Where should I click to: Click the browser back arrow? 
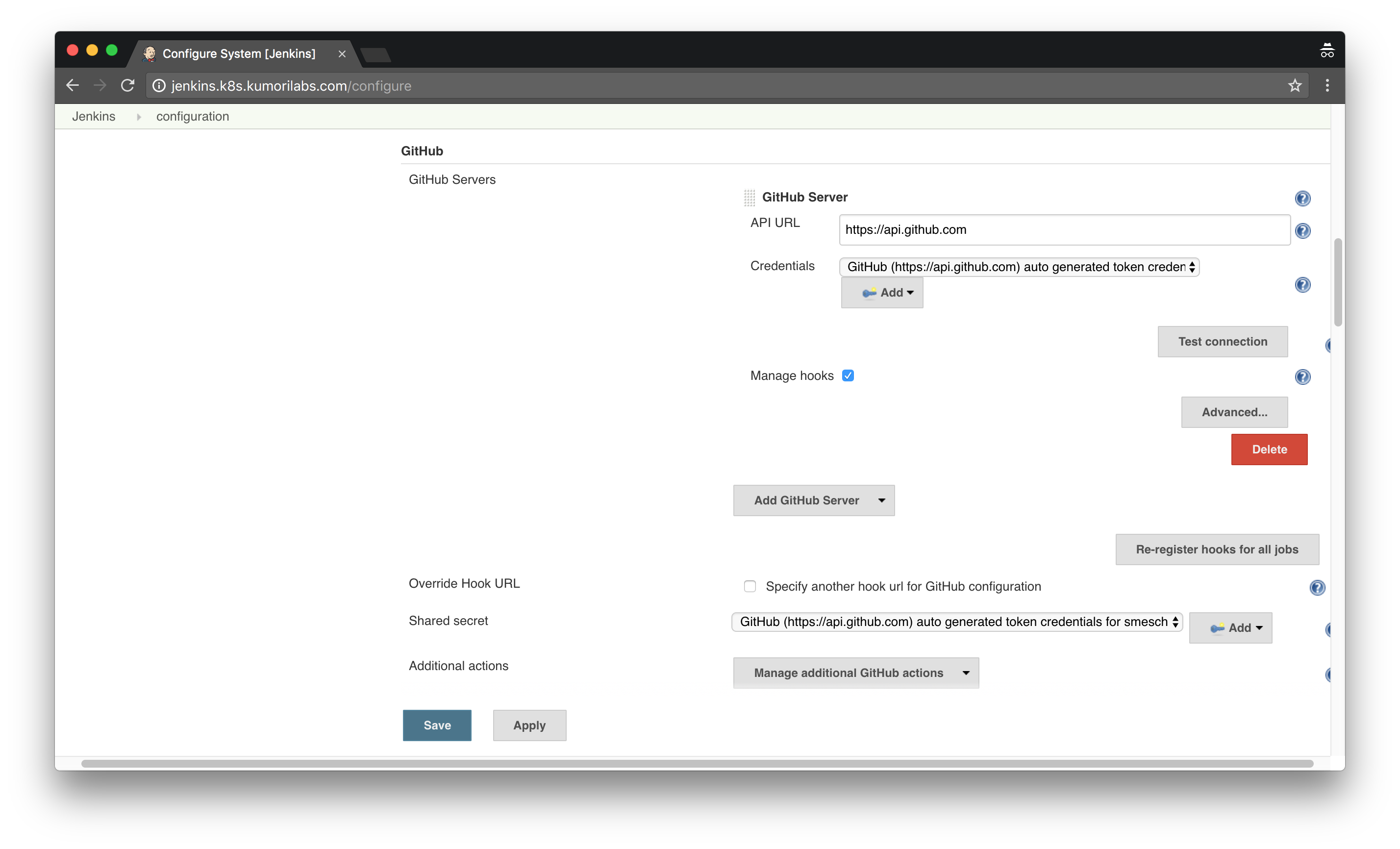click(73, 86)
